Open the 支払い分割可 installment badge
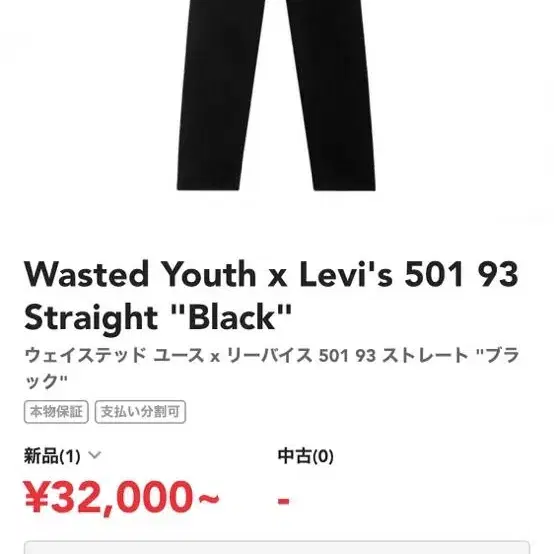The height and width of the screenshot is (554, 554). coord(140,412)
